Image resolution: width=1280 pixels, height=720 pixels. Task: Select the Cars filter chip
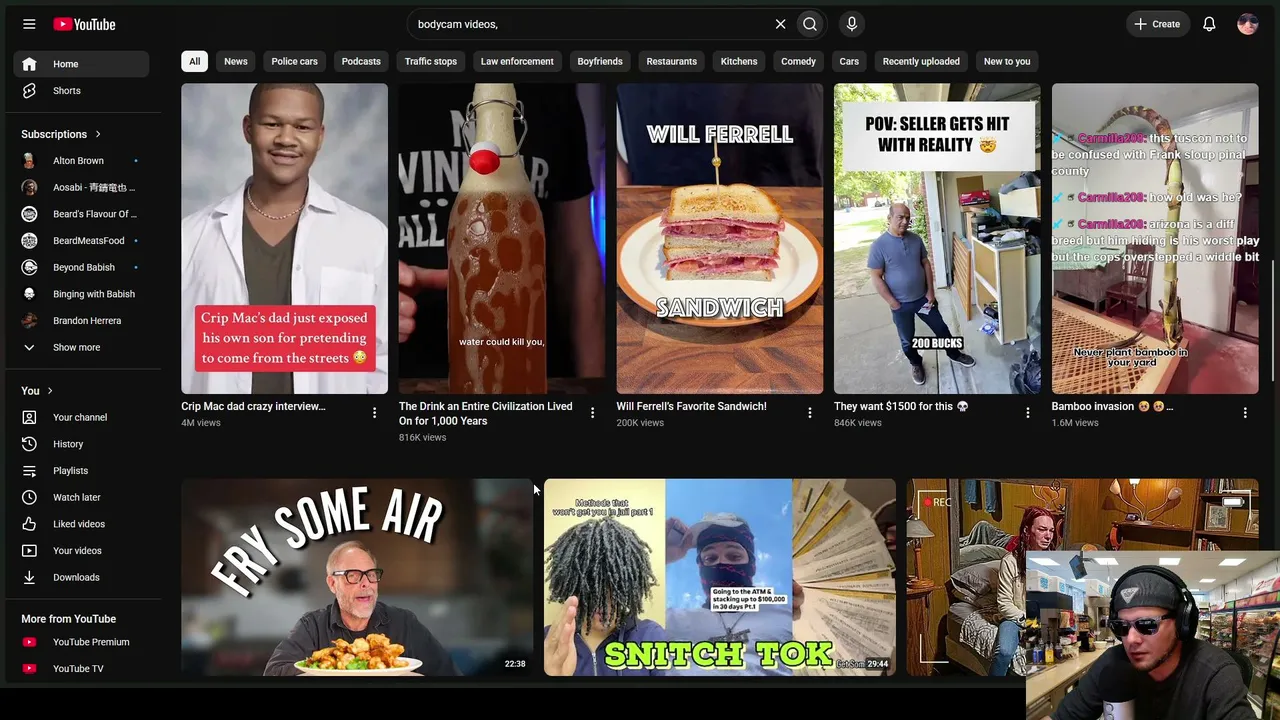tap(849, 61)
